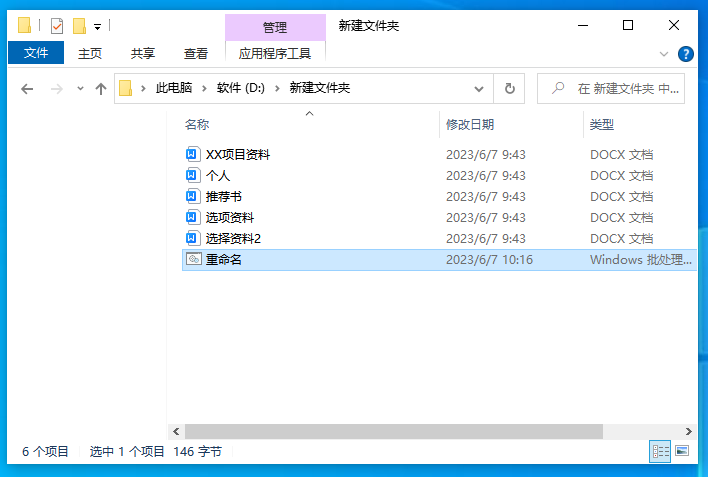Click the DOCX icon next to 个人
The height and width of the screenshot is (477, 708).
click(x=192, y=175)
